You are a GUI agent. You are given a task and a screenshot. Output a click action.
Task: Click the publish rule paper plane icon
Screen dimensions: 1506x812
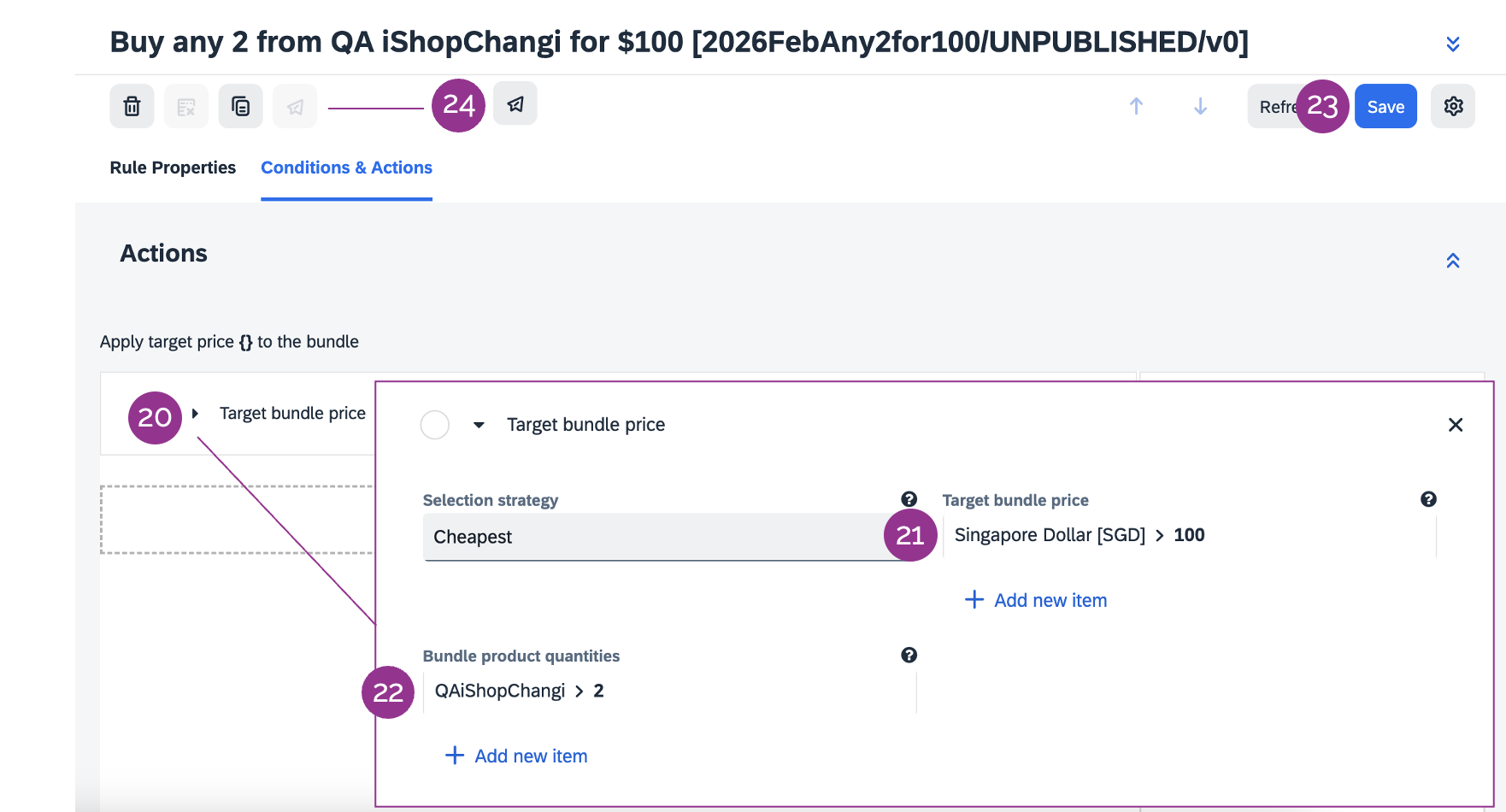point(515,104)
